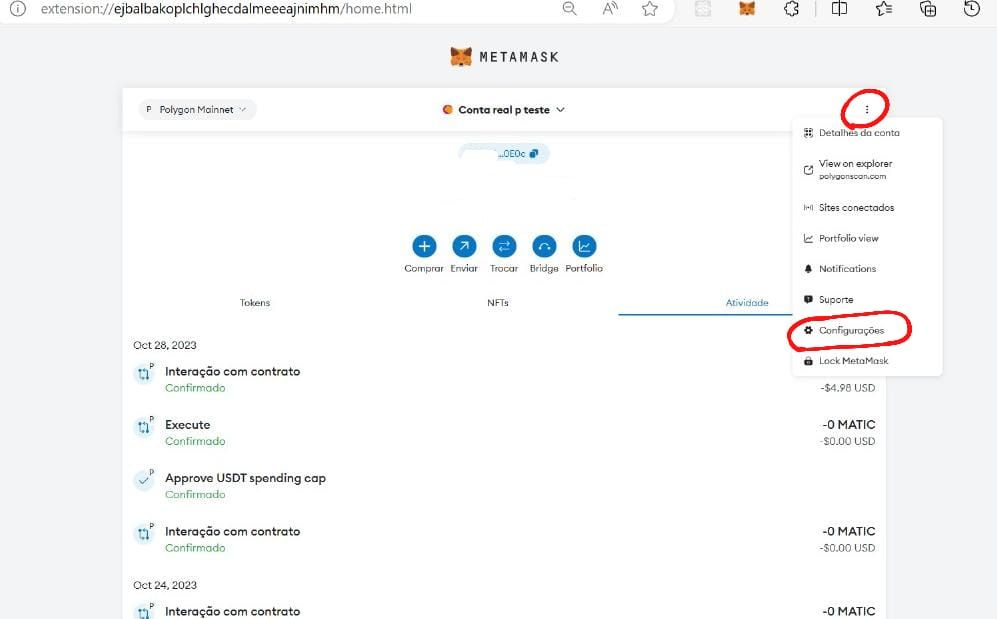997x619 pixels.
Task: Open the Oct 24 Interação com contrato transaction
Action: pos(504,611)
